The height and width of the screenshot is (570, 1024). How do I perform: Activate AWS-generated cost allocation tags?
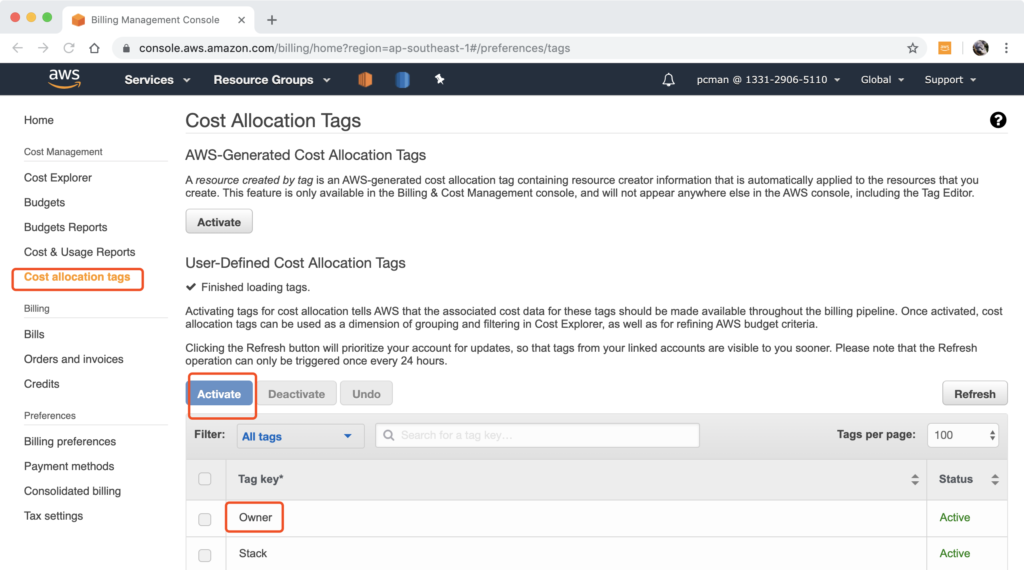click(219, 222)
